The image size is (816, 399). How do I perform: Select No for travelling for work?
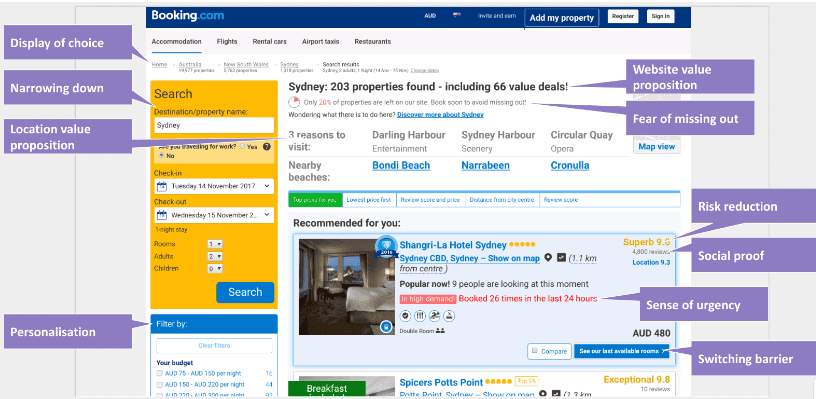161,156
